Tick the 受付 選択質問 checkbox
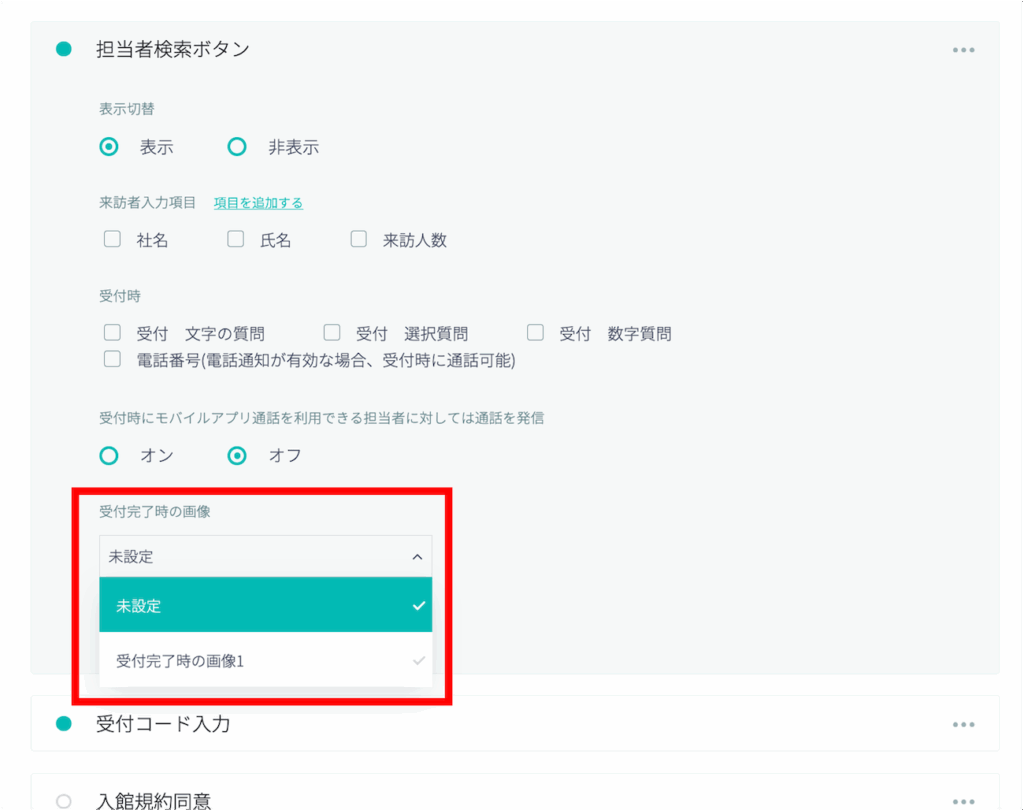The height and width of the screenshot is (810, 1024). (332, 333)
